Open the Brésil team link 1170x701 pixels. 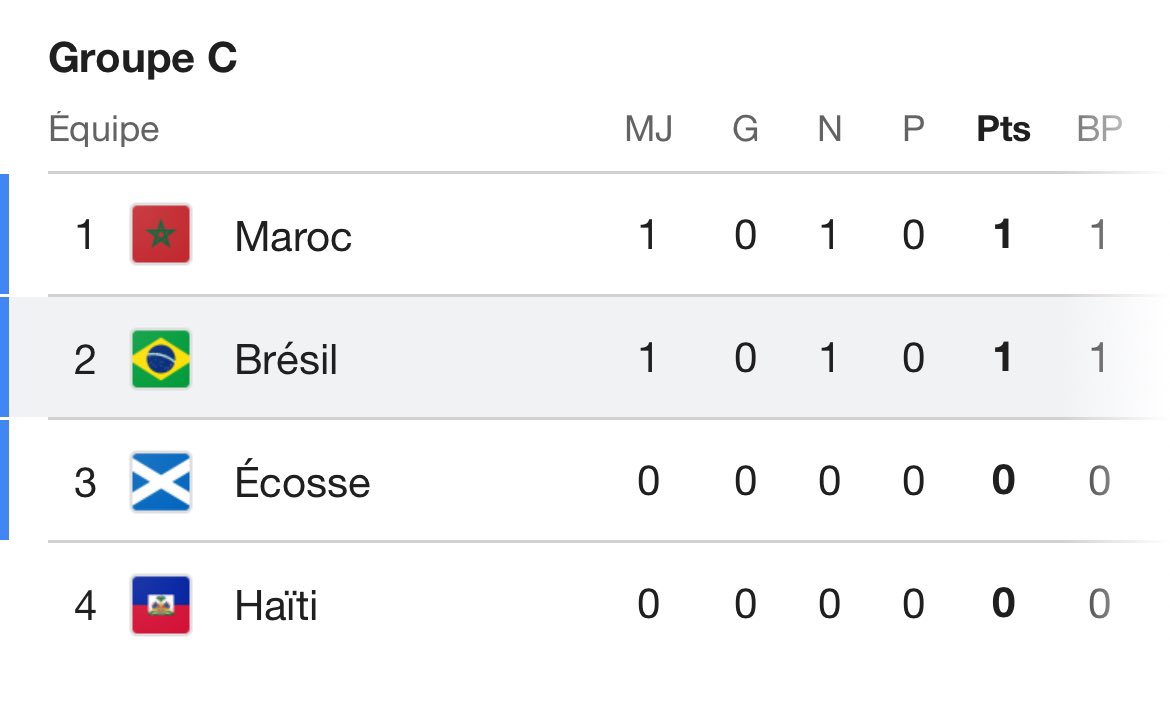287,359
